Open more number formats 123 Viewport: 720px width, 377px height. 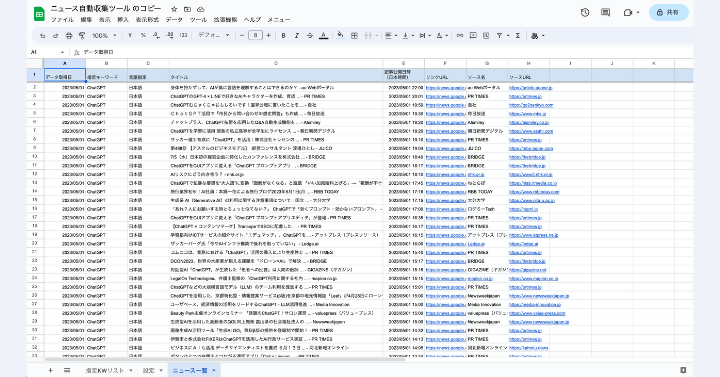pyautogui.click(x=183, y=35)
